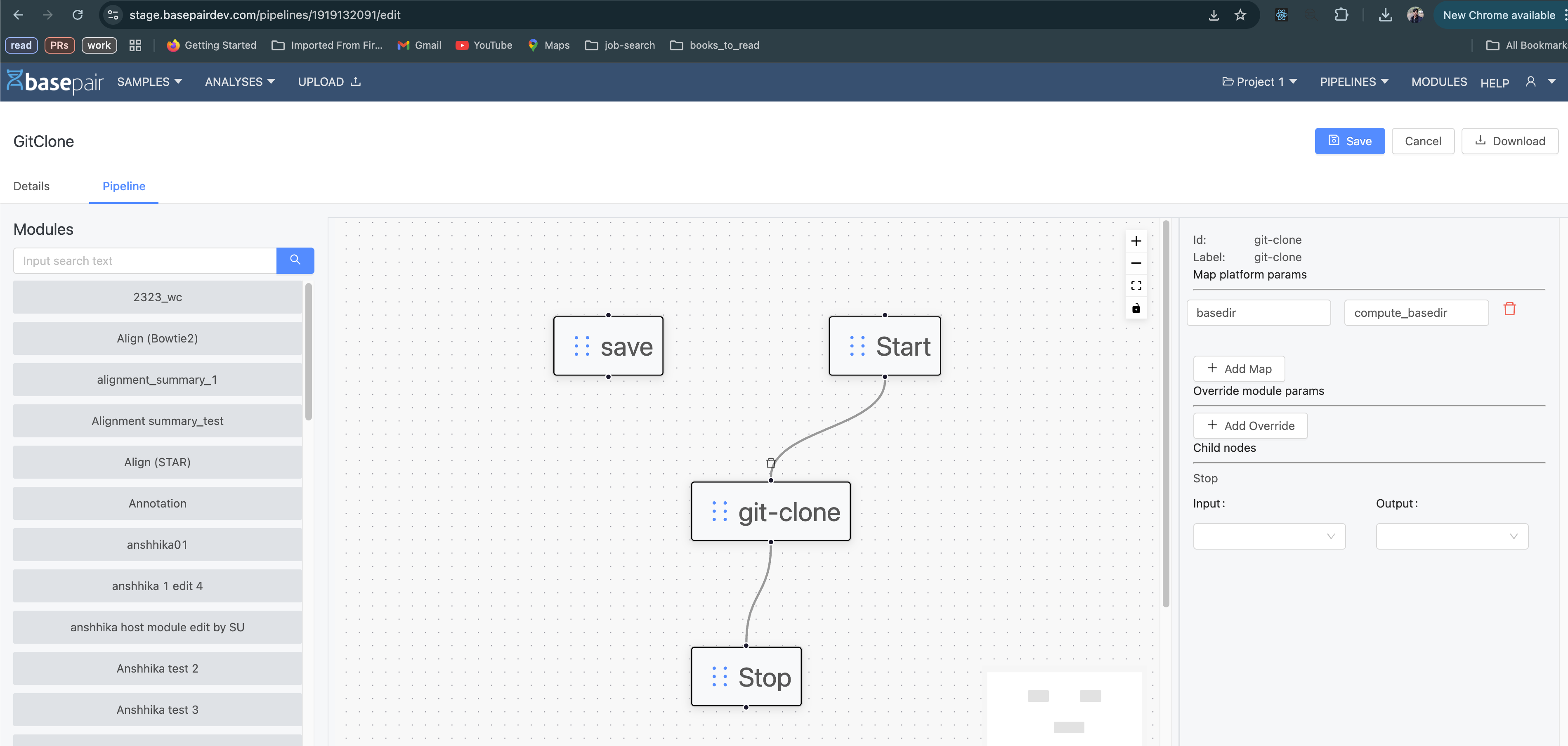Viewport: 1568px width, 746px height.
Task: Click the drag handle on the Stop node
Action: 720,677
